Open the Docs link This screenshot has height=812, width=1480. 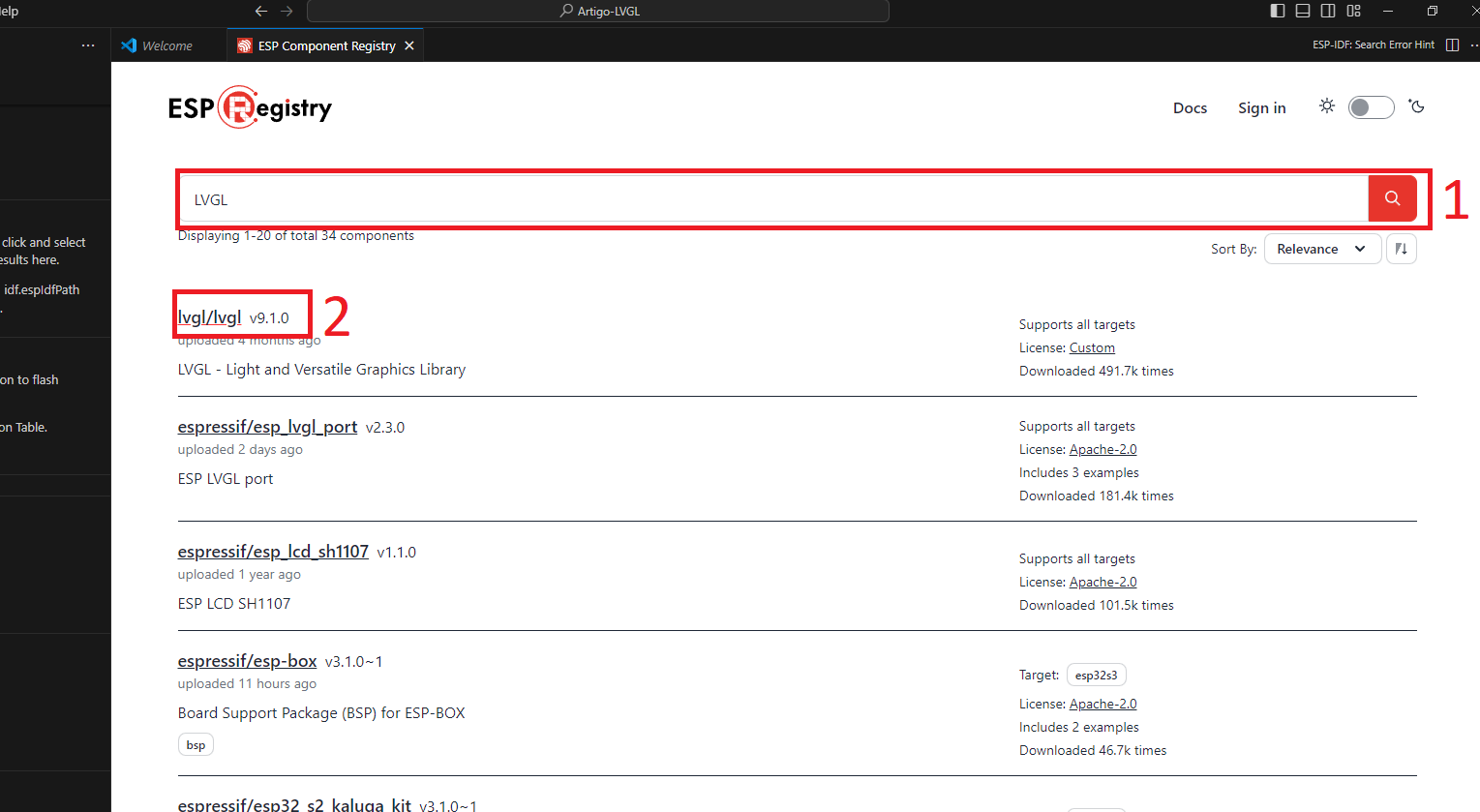coord(1190,107)
